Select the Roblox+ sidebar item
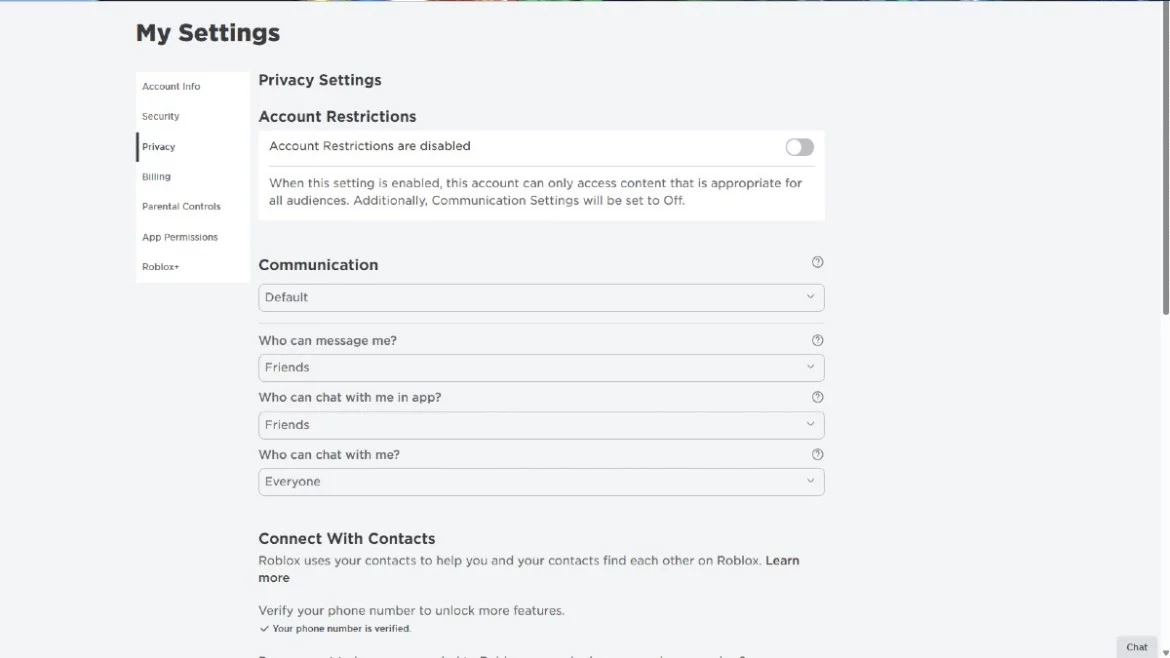1170x658 pixels. tap(161, 267)
